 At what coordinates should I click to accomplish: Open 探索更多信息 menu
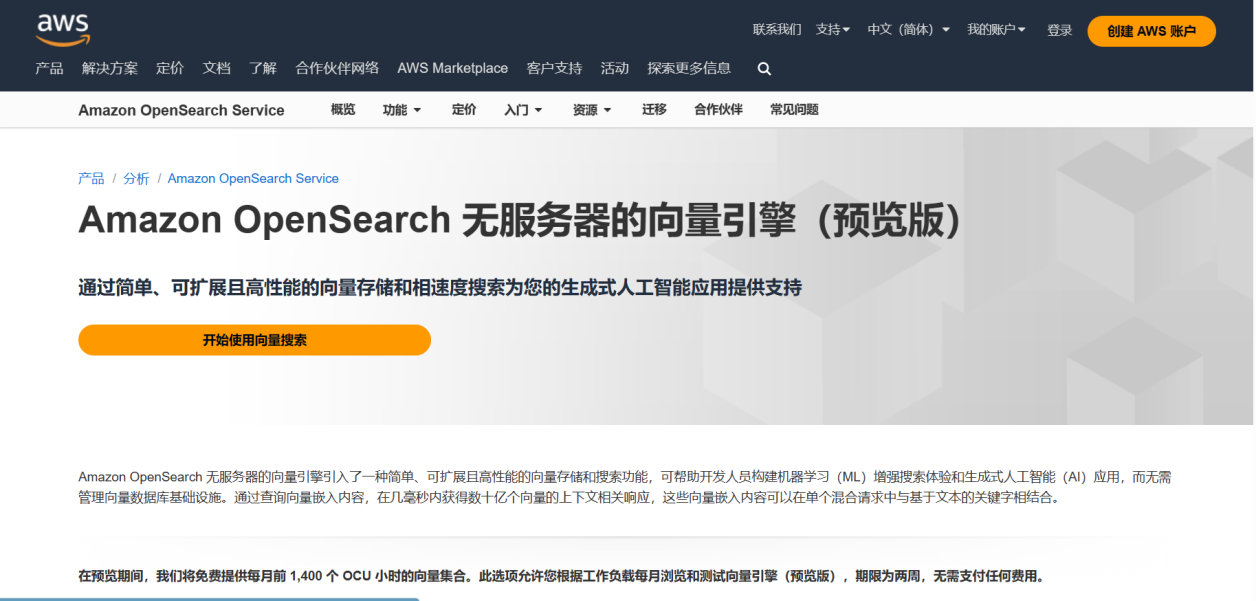point(689,68)
